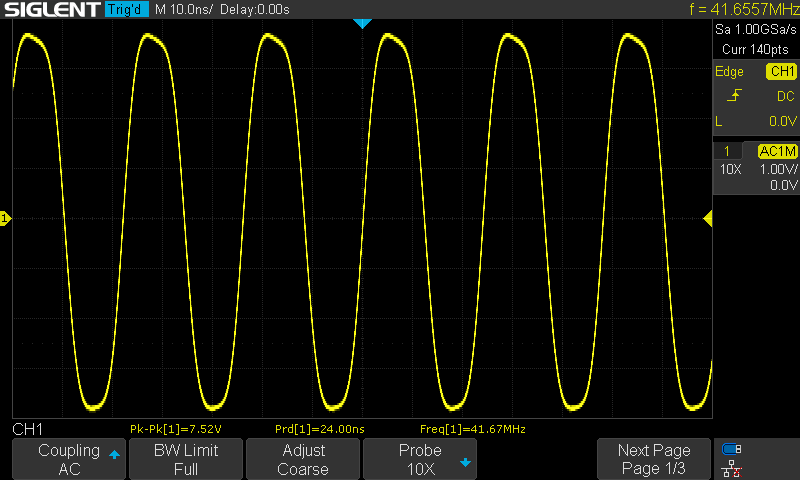800x480 pixels.
Task: Click the trigger level arrow on right edge
Action: pyautogui.click(x=708, y=219)
